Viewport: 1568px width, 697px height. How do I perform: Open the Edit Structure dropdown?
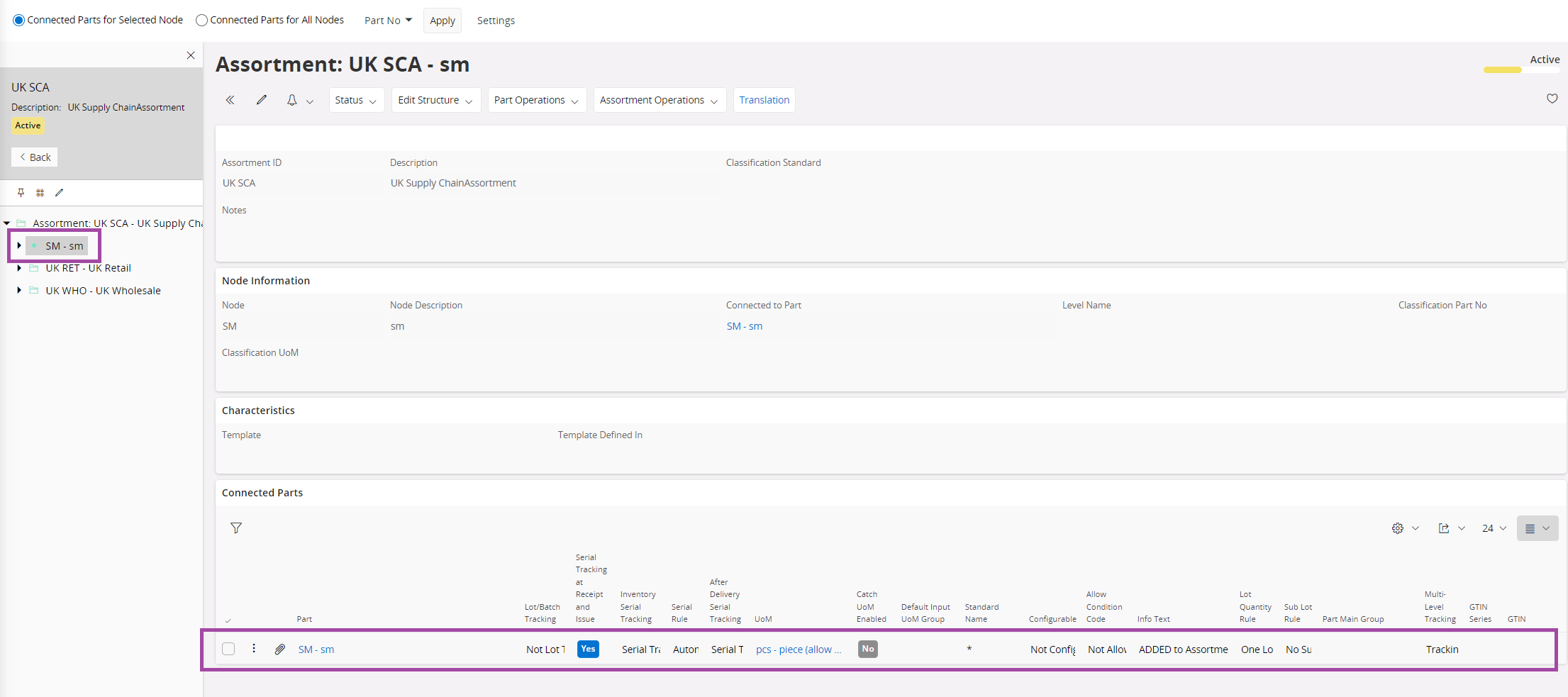tap(435, 100)
